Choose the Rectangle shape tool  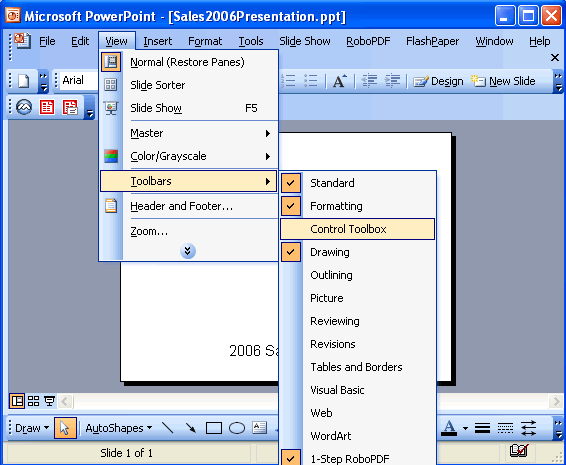(x=214, y=428)
